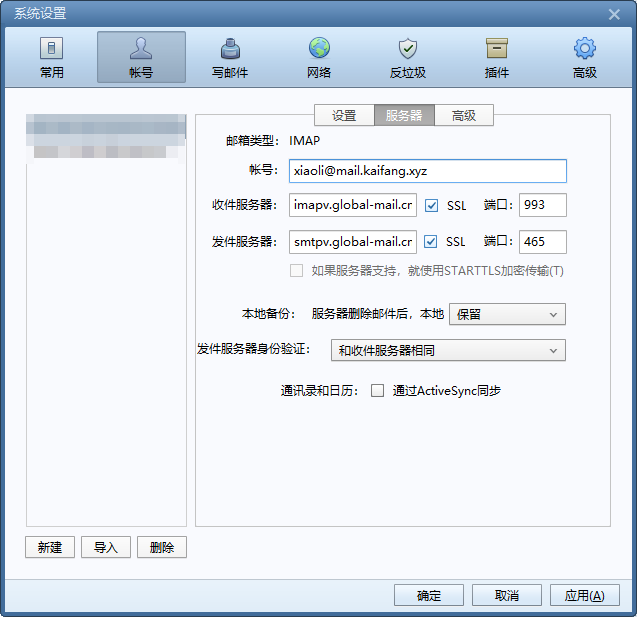Screen dimensions: 637x617
Task: Click the 应用(A) button
Action: click(585, 595)
